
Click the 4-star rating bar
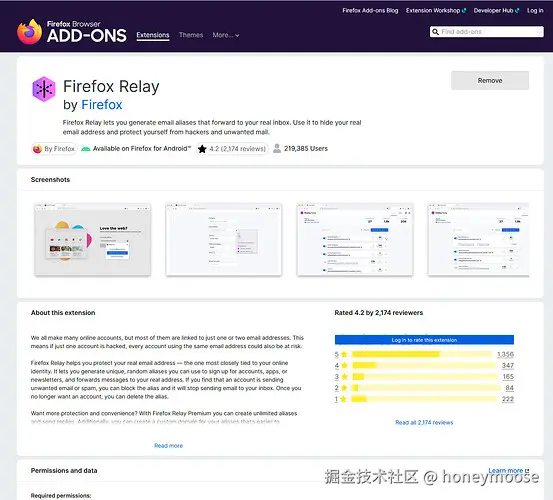coord(424,365)
